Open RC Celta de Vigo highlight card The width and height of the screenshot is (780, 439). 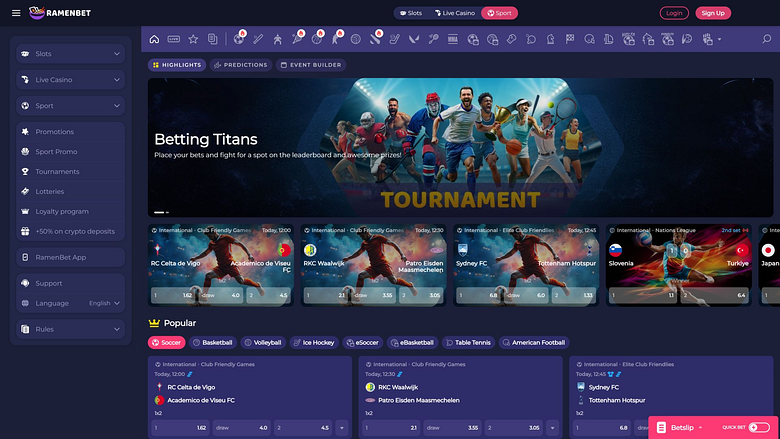[221, 265]
